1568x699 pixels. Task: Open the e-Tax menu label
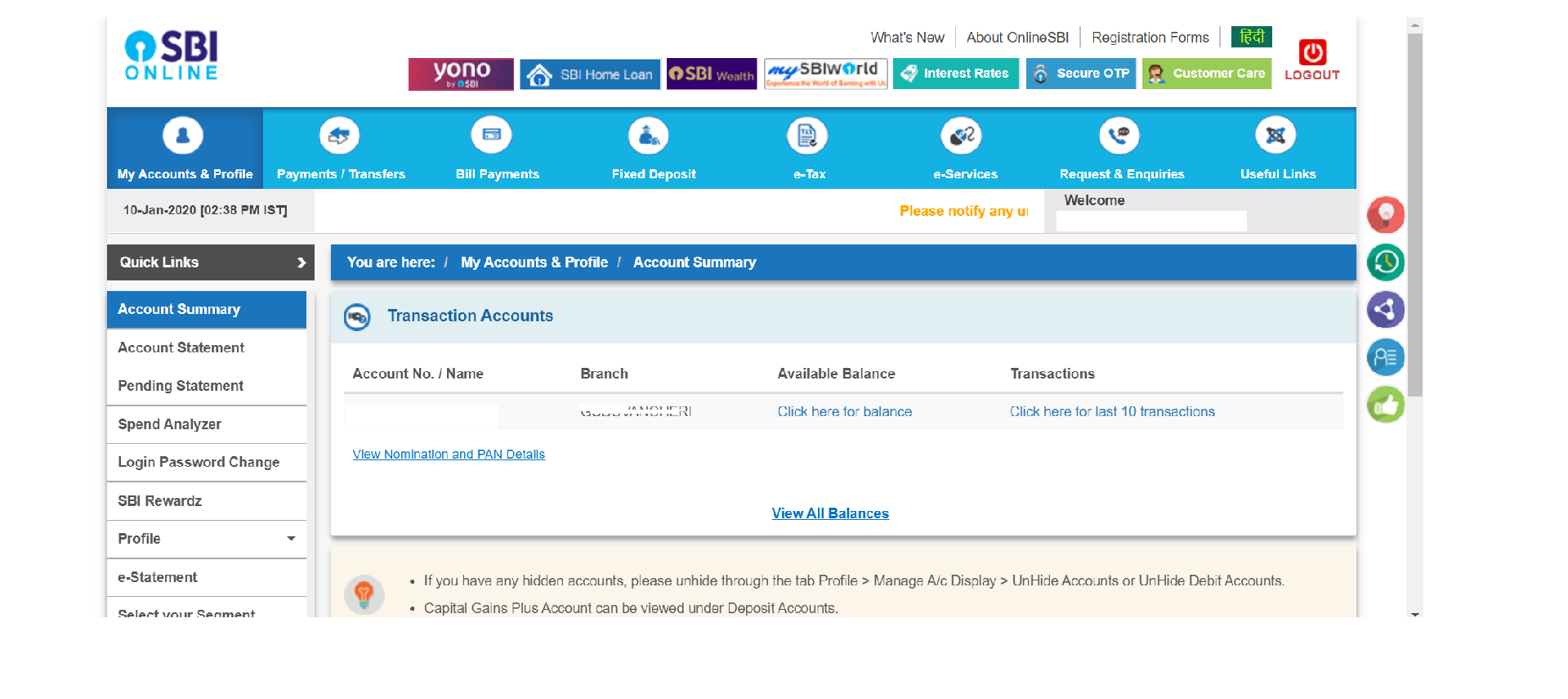(810, 174)
